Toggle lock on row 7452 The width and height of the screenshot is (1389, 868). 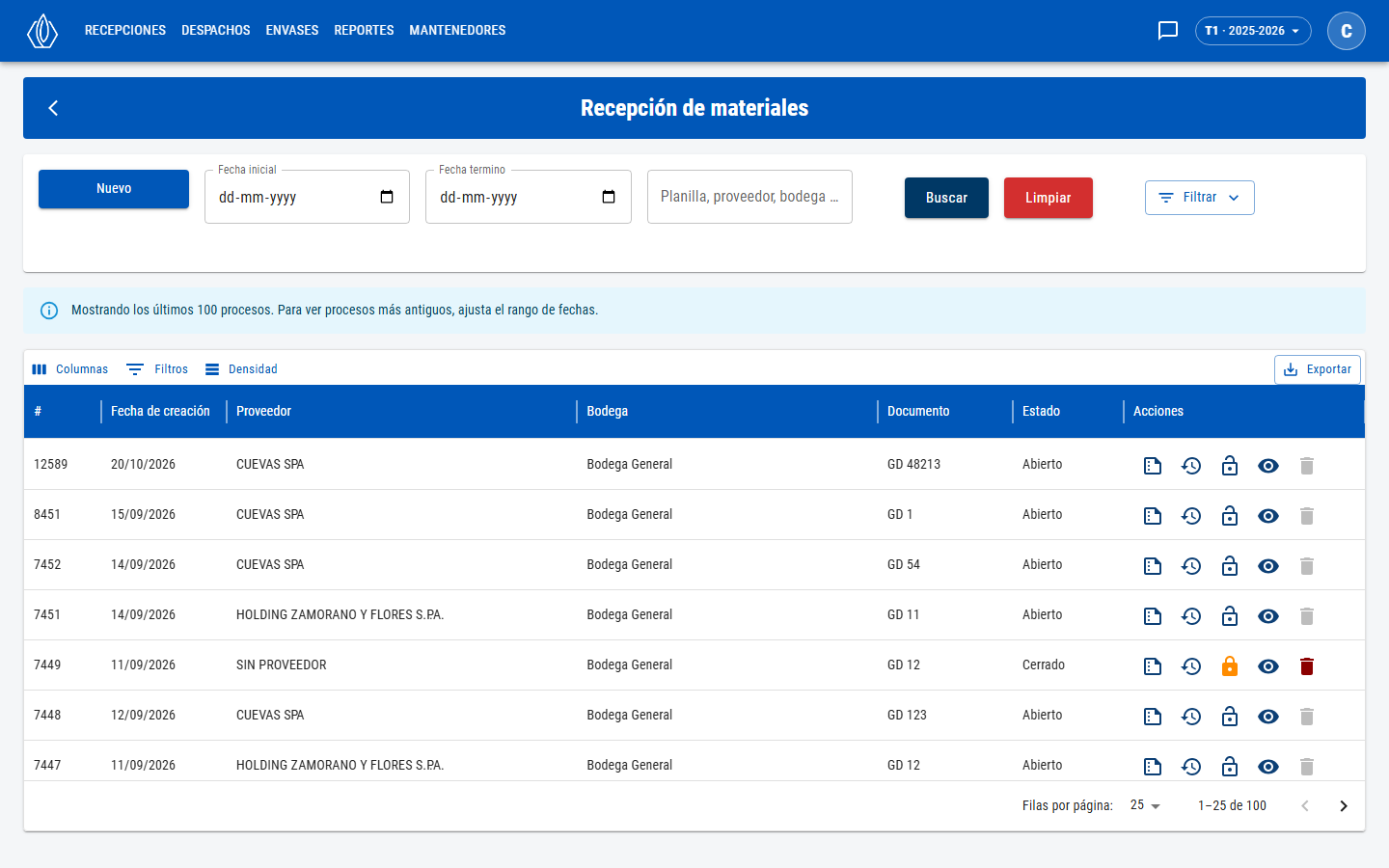[1230, 566]
